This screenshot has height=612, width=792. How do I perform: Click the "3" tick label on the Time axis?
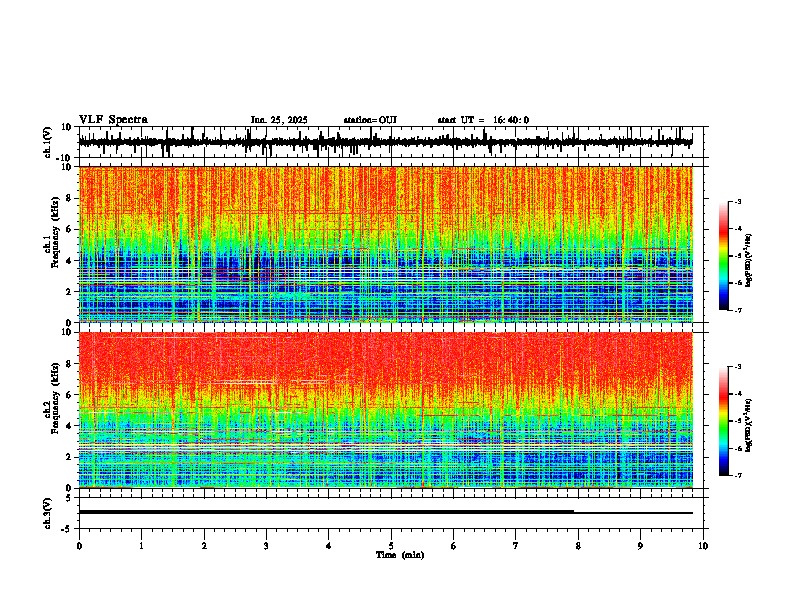click(x=266, y=546)
